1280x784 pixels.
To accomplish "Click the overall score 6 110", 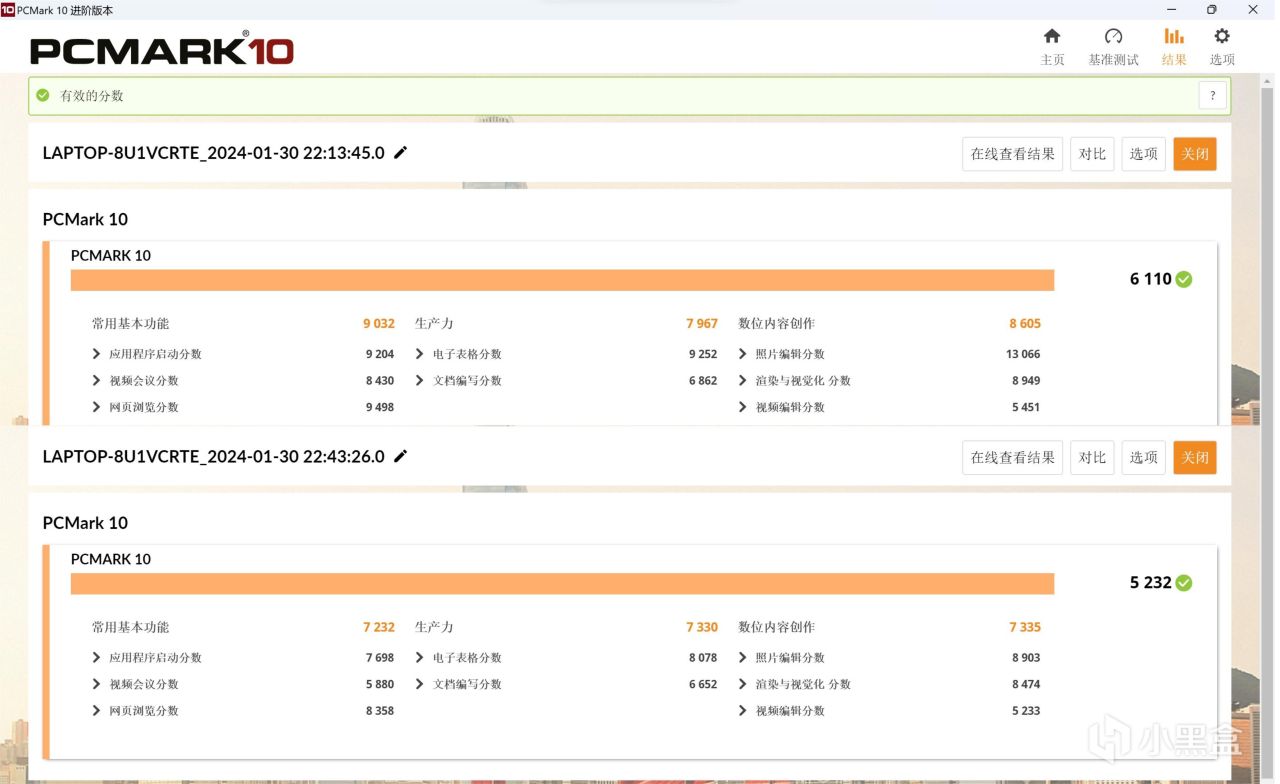I will (x=1150, y=279).
